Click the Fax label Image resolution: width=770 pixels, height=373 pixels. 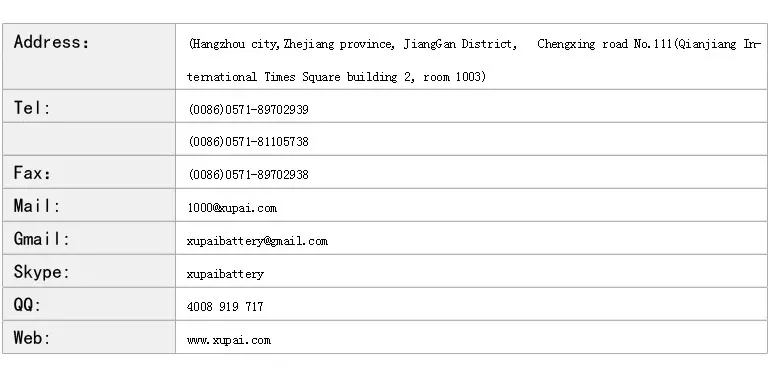[x=32, y=173]
